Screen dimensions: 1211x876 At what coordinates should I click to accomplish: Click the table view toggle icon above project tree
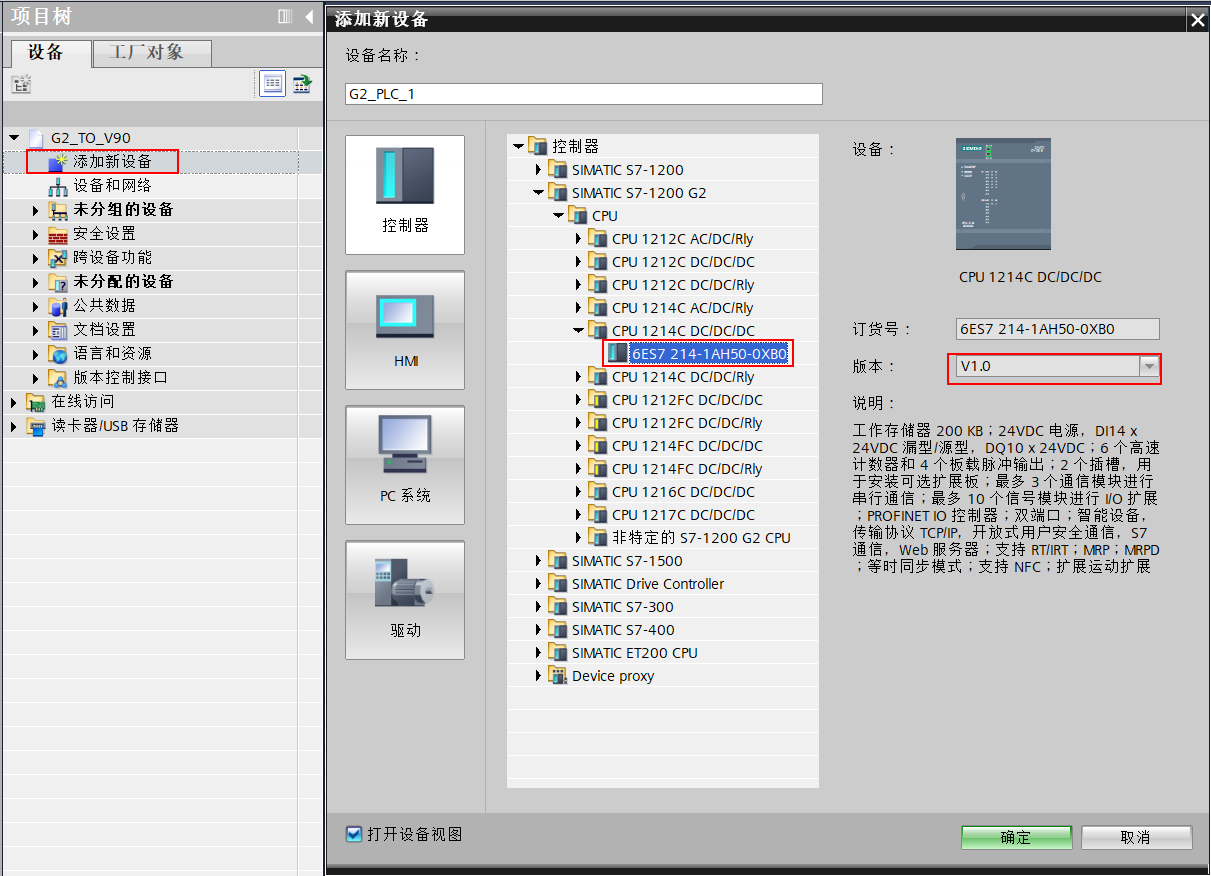click(x=272, y=83)
